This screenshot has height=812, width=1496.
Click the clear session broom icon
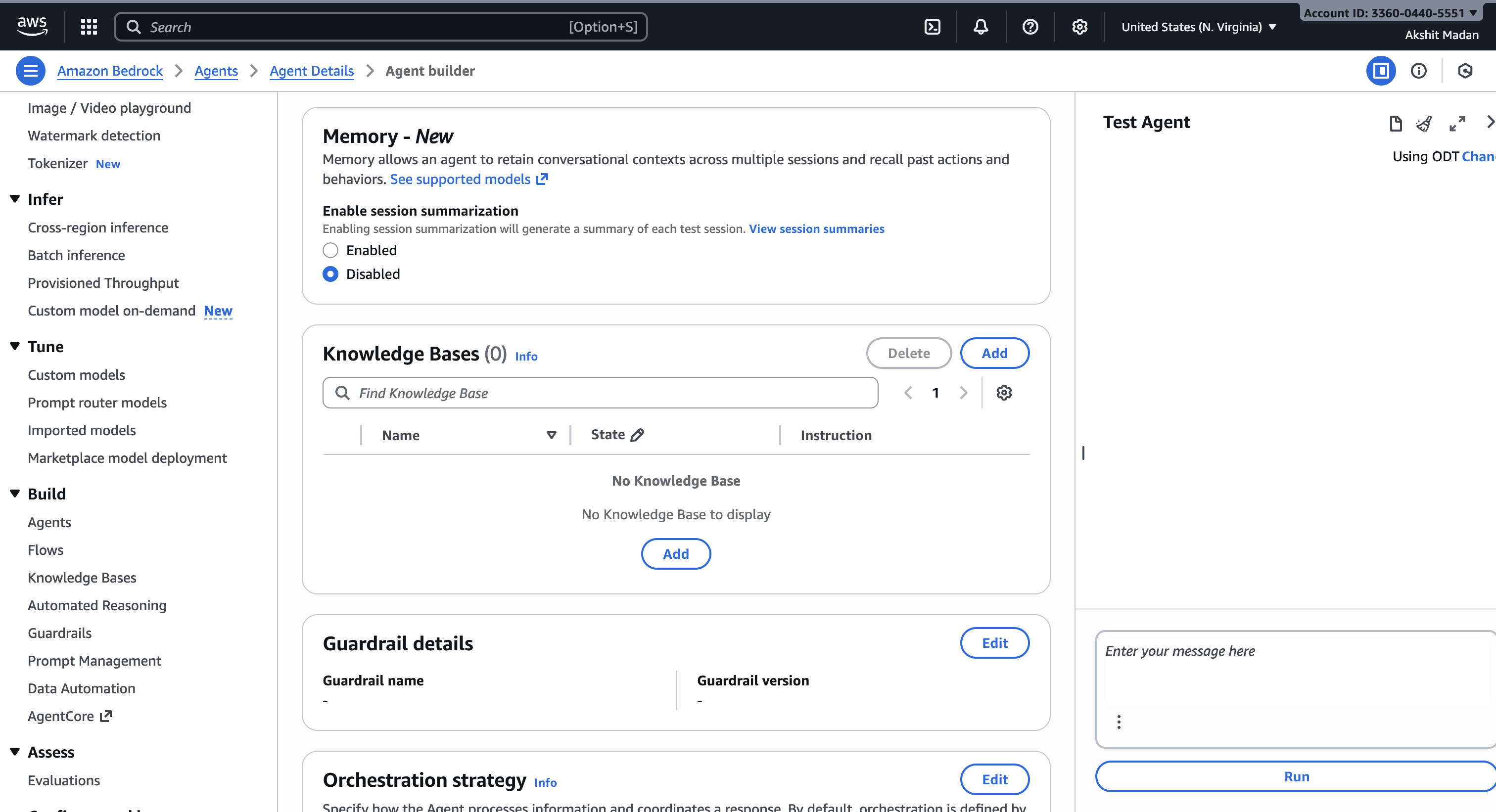coord(1423,123)
